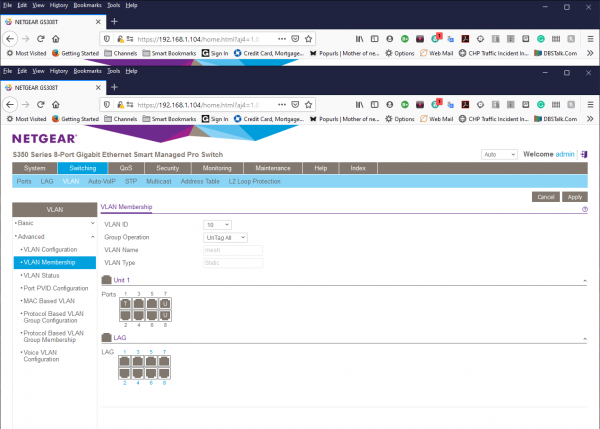The height and width of the screenshot is (429, 600).
Task: Toggle port 2 membership box
Action: tap(126, 315)
